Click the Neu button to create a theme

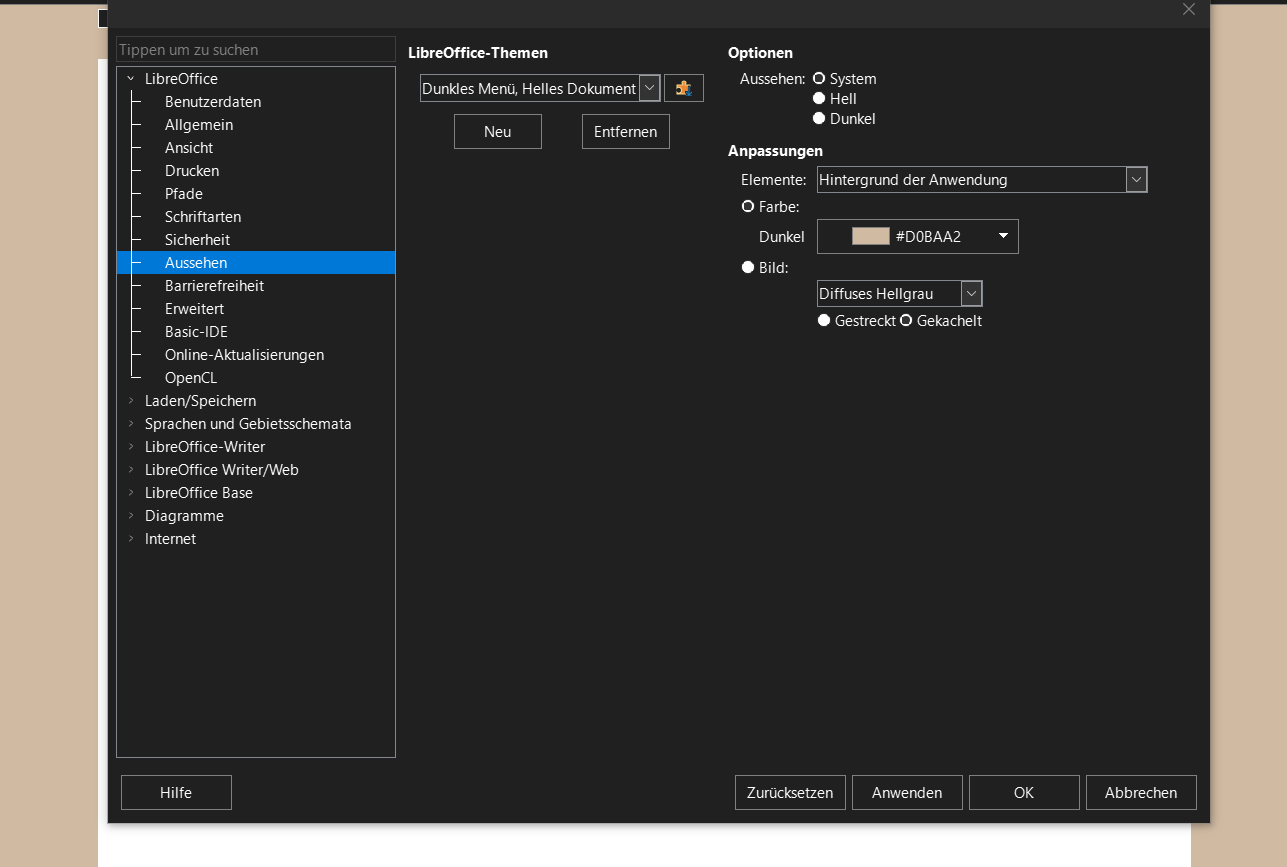(497, 131)
